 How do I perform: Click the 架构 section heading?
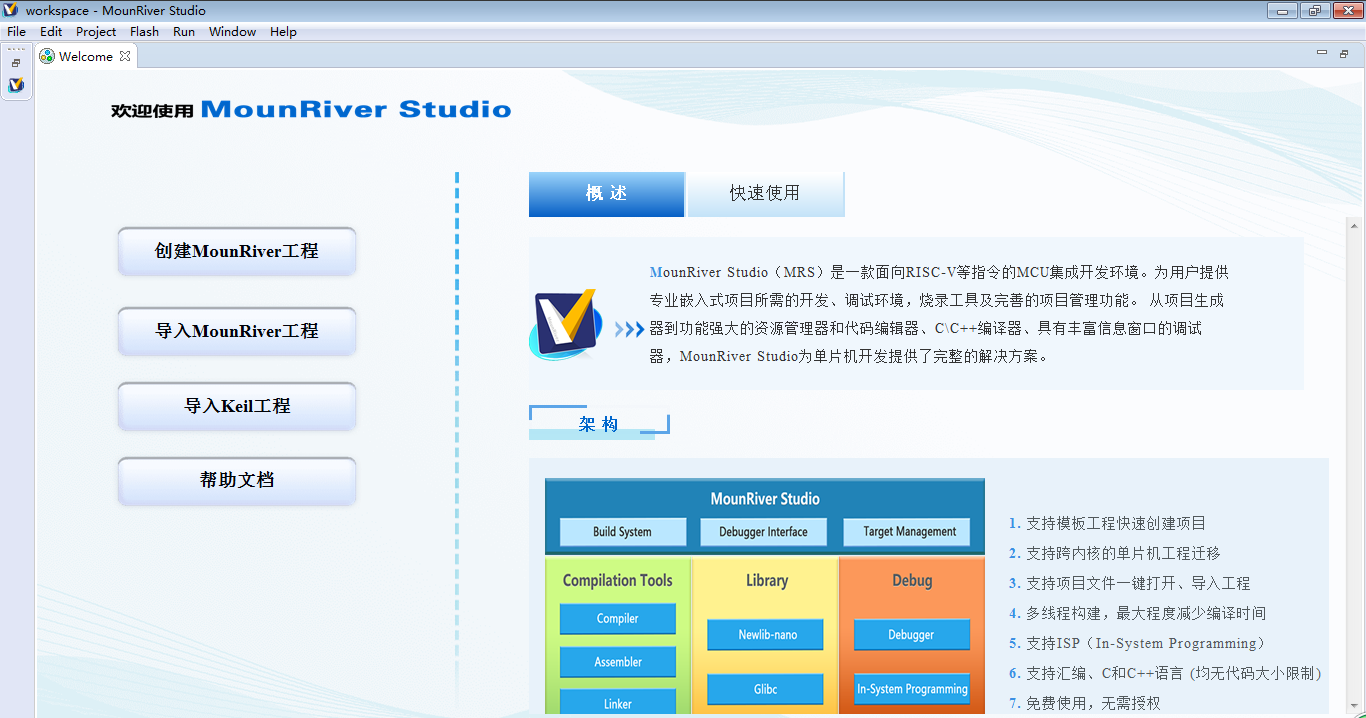click(x=598, y=424)
